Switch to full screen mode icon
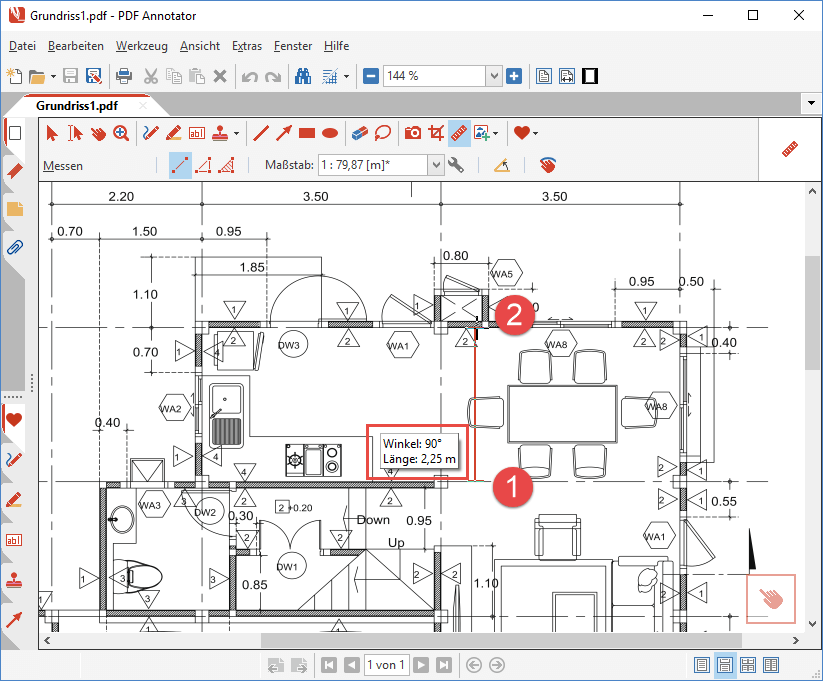The width and height of the screenshot is (823, 681). pyautogui.click(x=590, y=76)
